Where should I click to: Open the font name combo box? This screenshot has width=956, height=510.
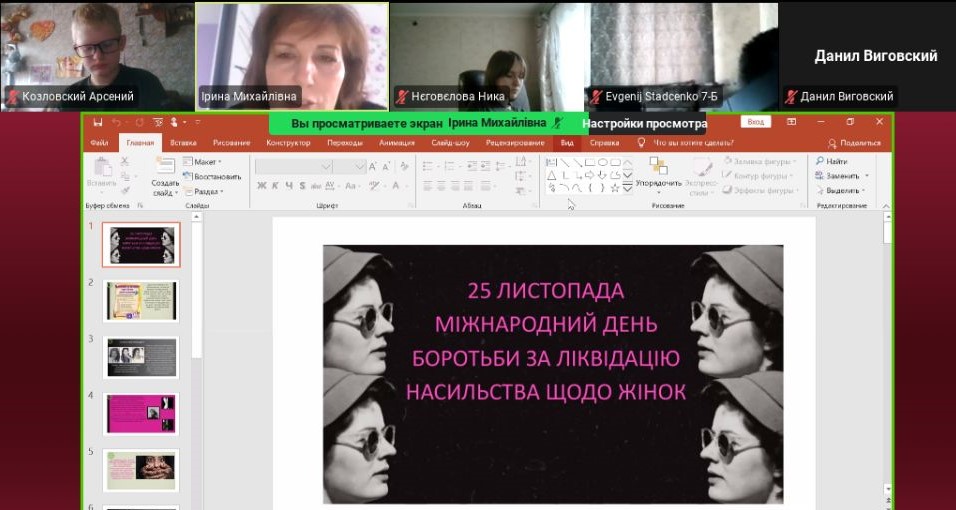tap(294, 167)
